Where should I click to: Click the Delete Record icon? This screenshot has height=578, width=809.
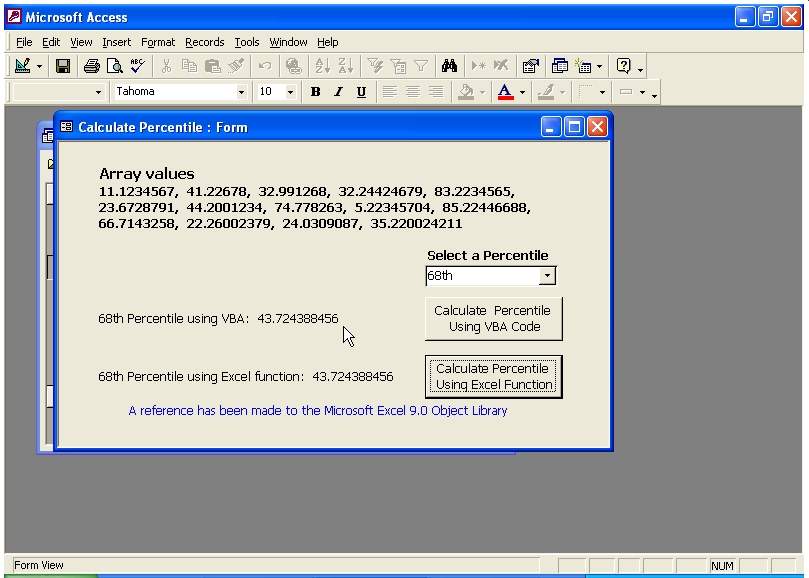coord(501,66)
